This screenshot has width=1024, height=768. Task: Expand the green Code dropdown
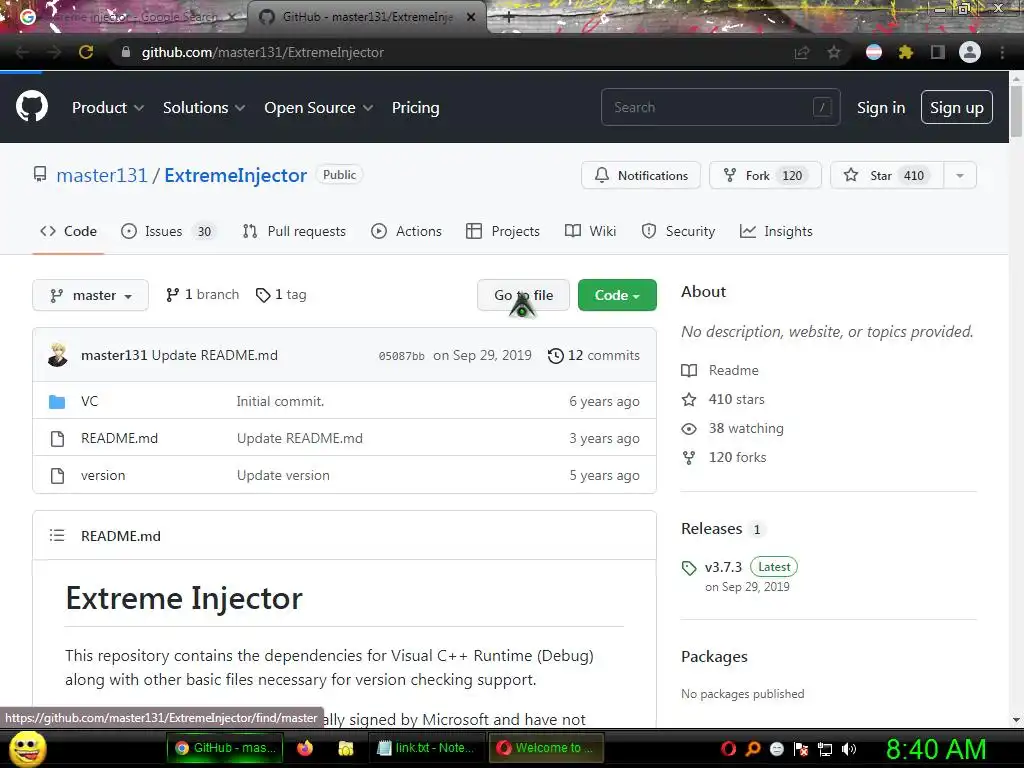(617, 295)
